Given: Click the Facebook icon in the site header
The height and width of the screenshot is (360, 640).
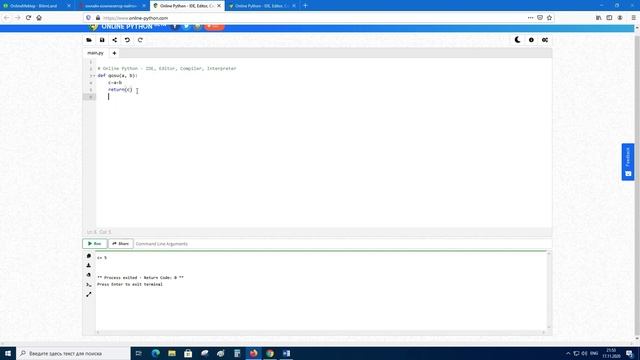Looking at the screenshot, I should tap(175, 27).
